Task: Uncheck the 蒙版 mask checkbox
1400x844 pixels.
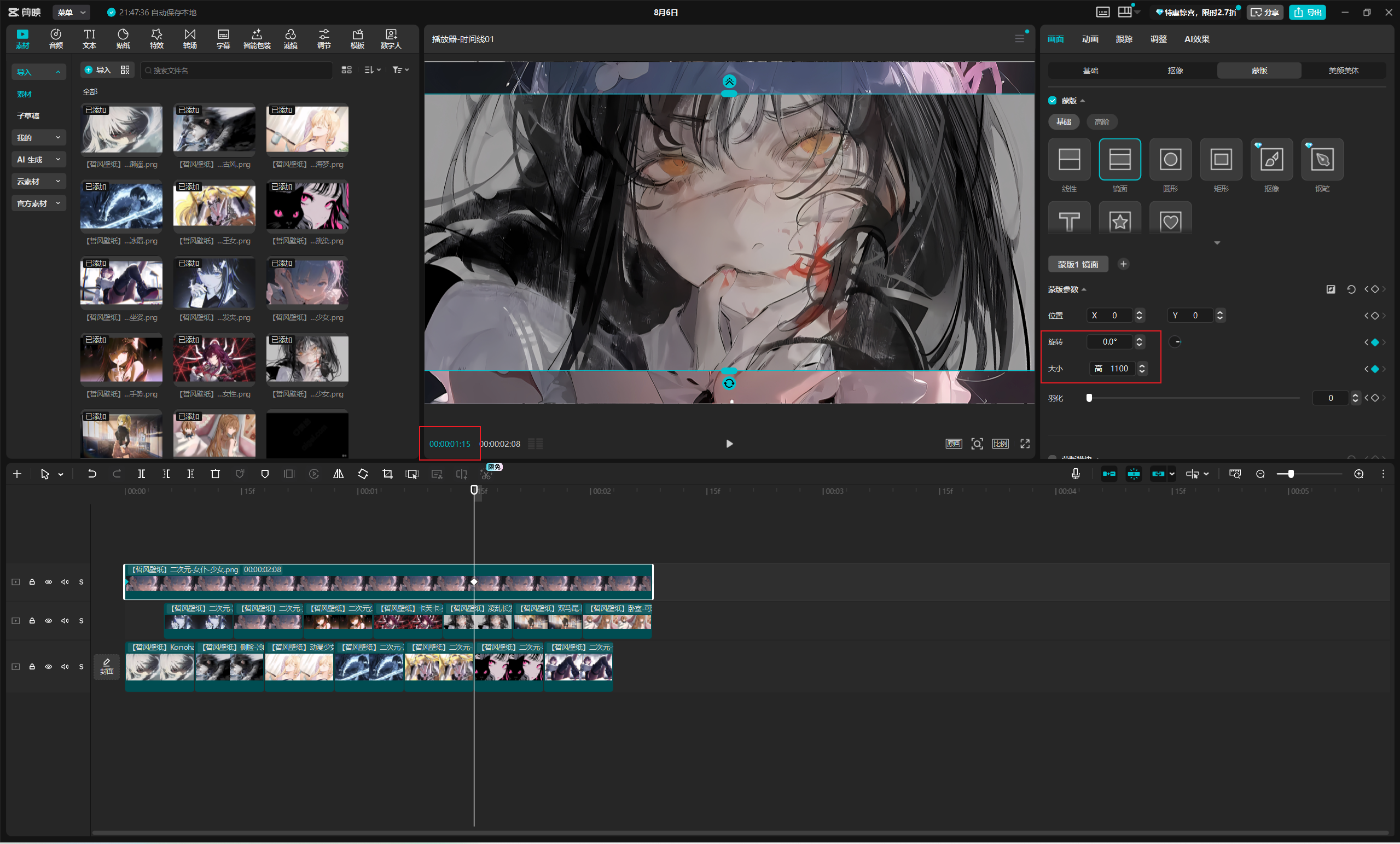Action: (1052, 101)
